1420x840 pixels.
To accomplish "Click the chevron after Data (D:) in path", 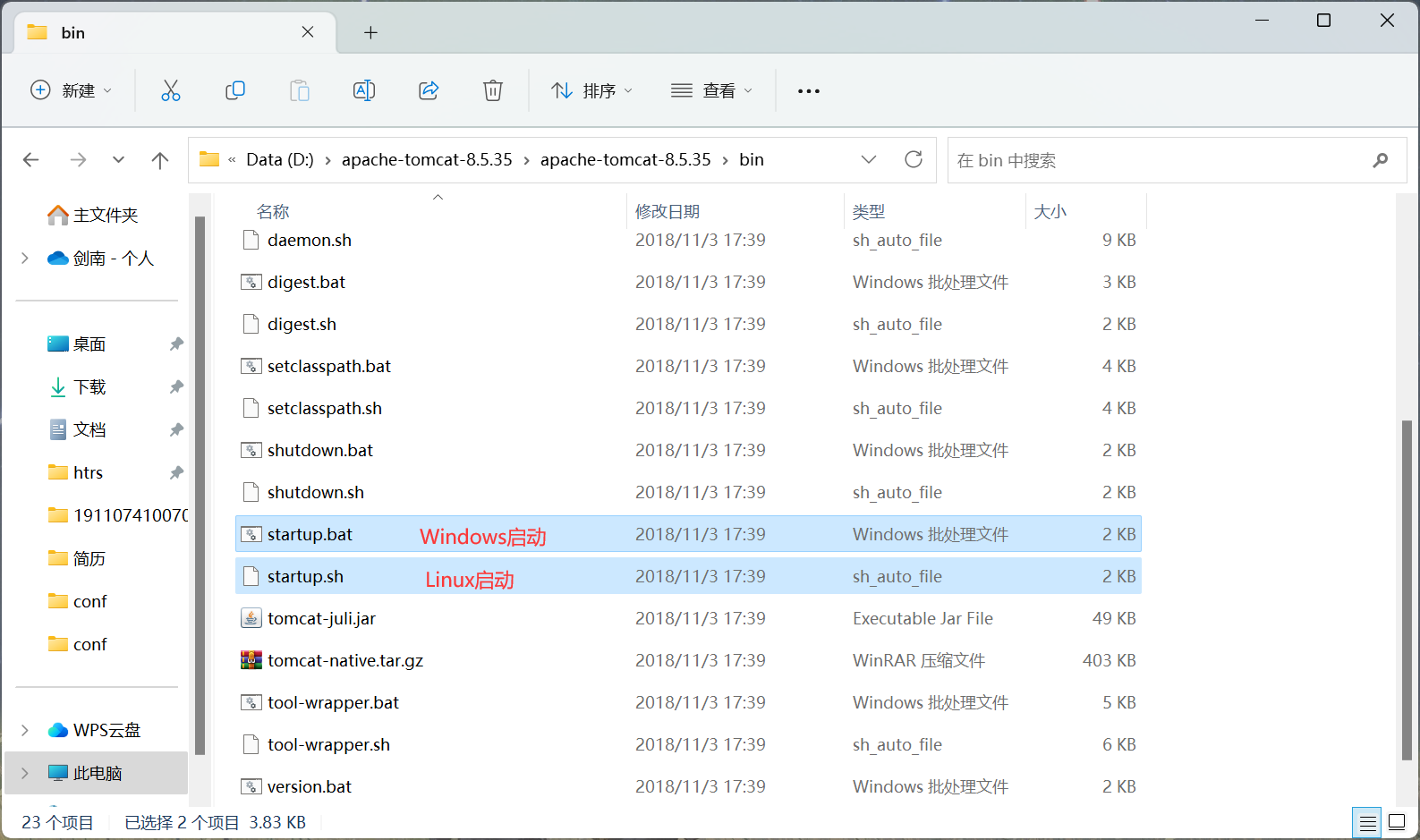I will (x=327, y=160).
